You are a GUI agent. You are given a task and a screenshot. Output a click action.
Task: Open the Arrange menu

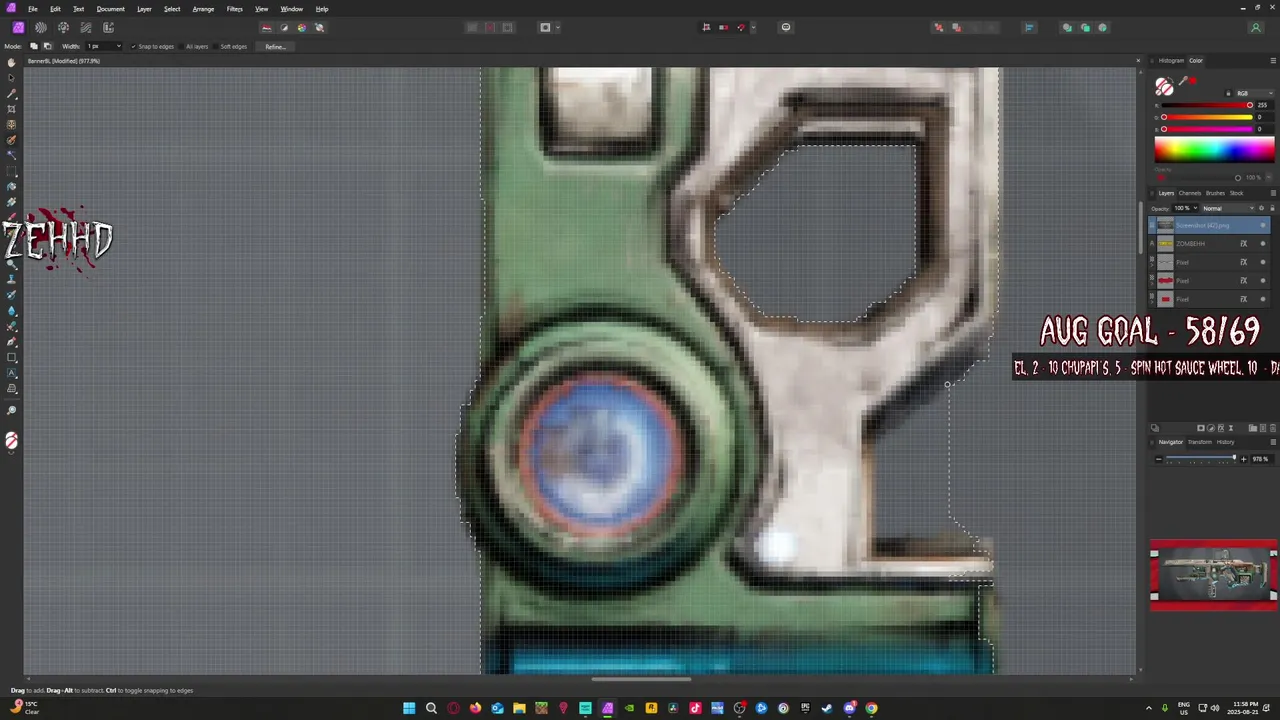(203, 9)
